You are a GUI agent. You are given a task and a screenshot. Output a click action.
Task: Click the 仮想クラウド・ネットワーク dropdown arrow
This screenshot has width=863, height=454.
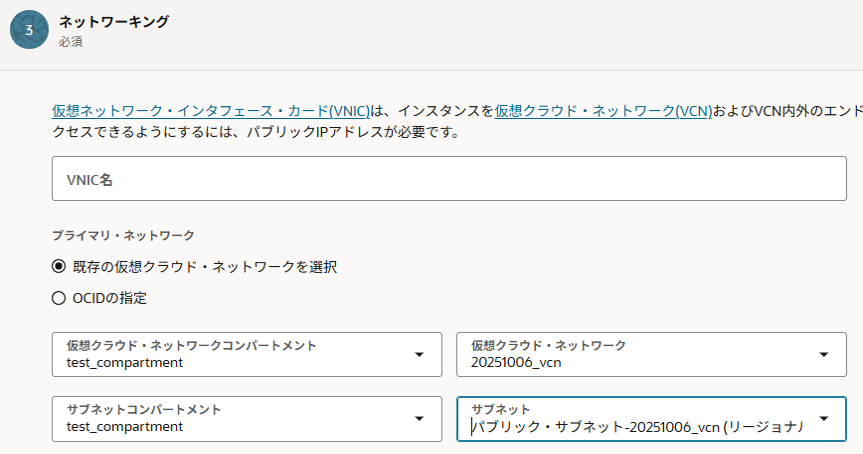824,354
